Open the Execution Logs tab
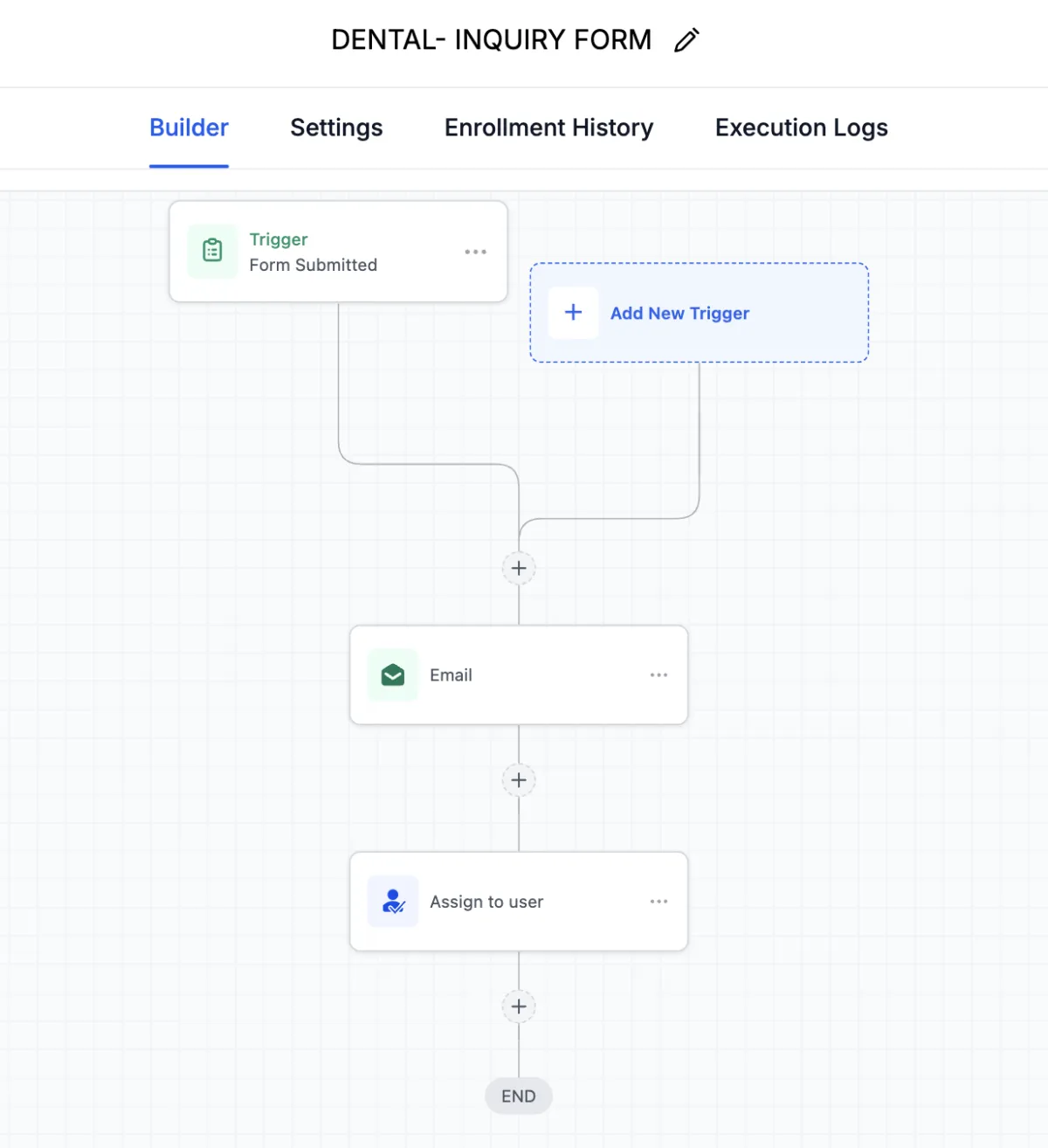This screenshot has width=1048, height=1148. pyautogui.click(x=801, y=128)
